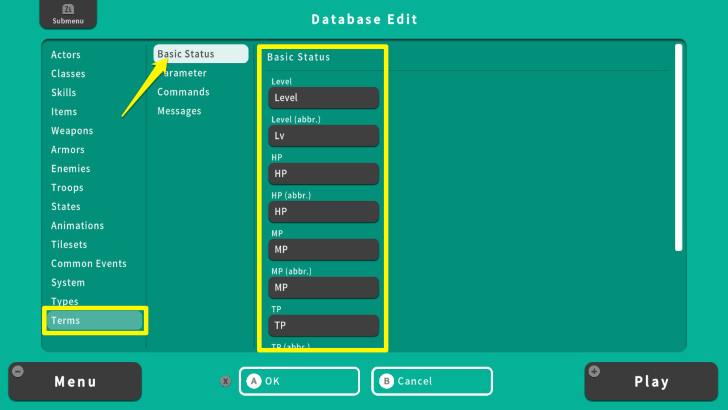Choose Armors from the category list
728x410 pixels.
[x=68, y=150]
